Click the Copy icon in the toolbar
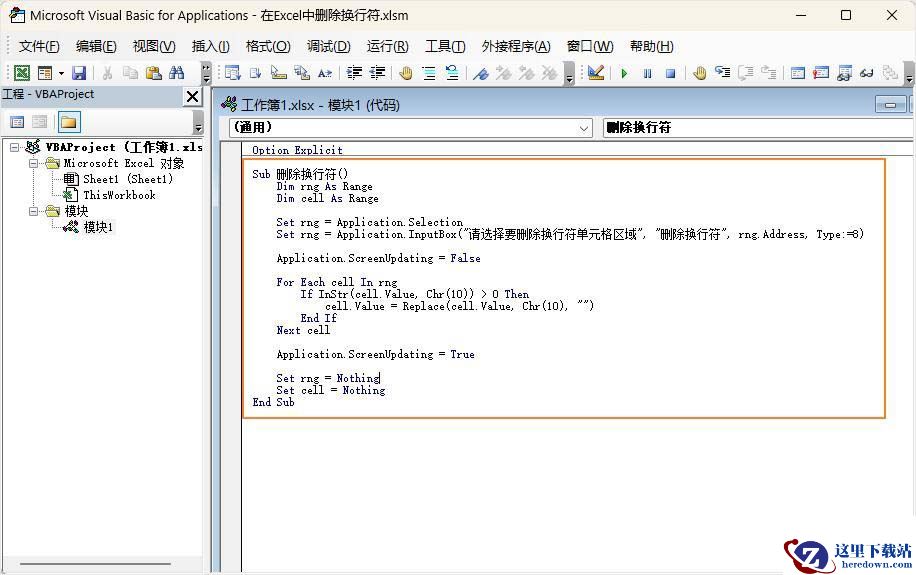The height and width of the screenshot is (575, 916). tap(130, 72)
